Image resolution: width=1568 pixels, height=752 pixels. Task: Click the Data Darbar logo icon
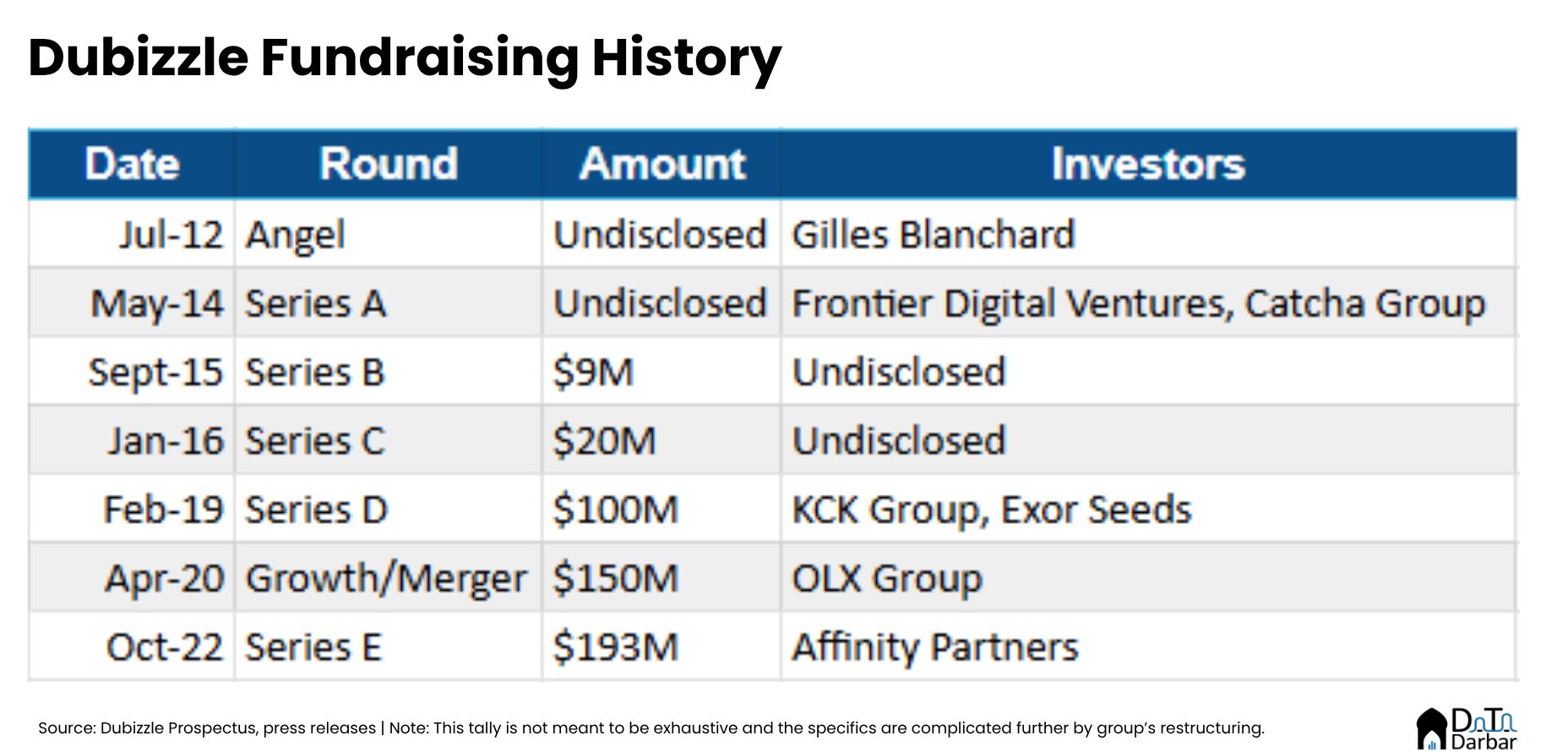coord(1467,728)
